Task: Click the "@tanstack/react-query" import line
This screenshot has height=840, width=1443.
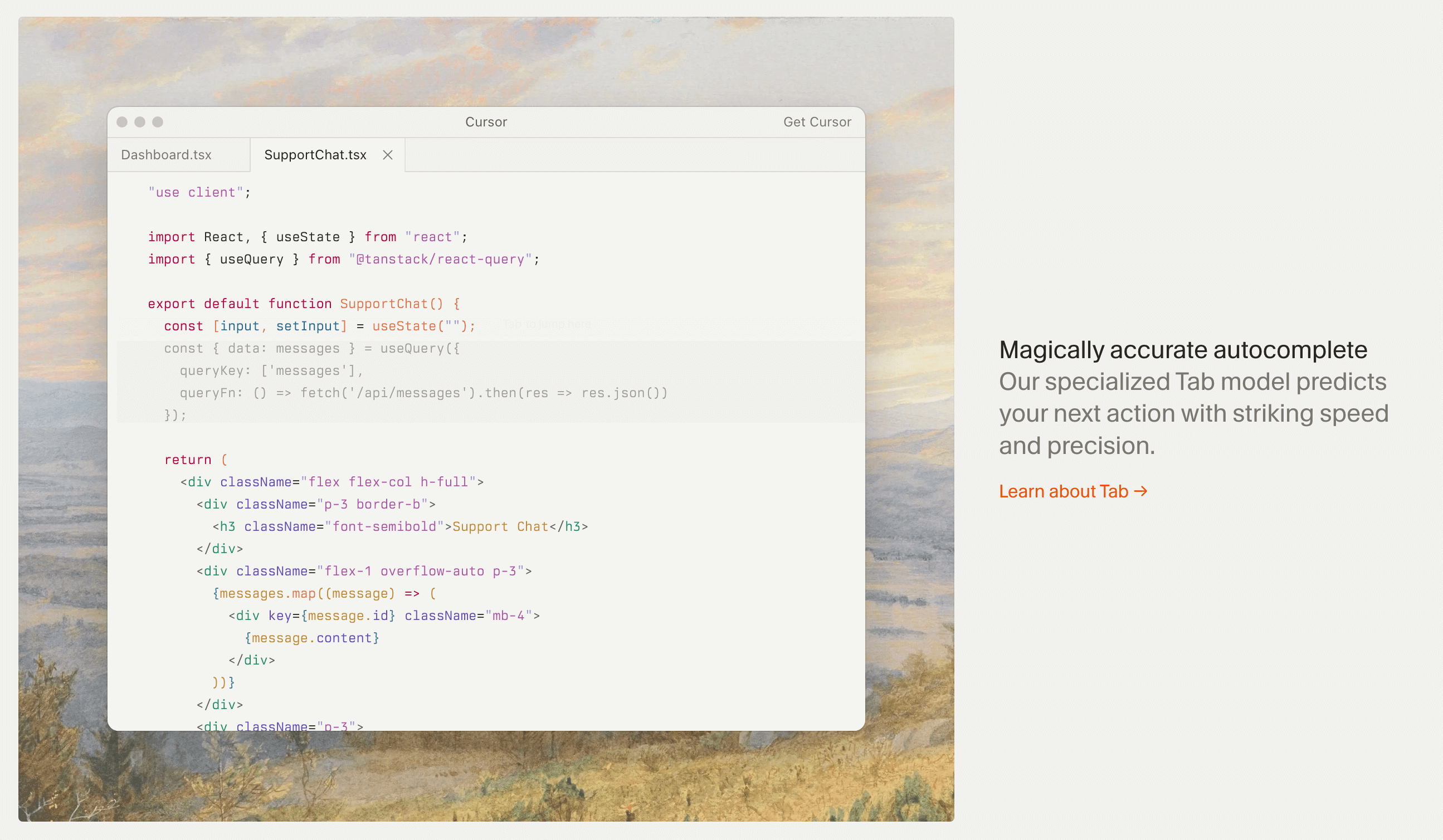Action: tap(344, 260)
